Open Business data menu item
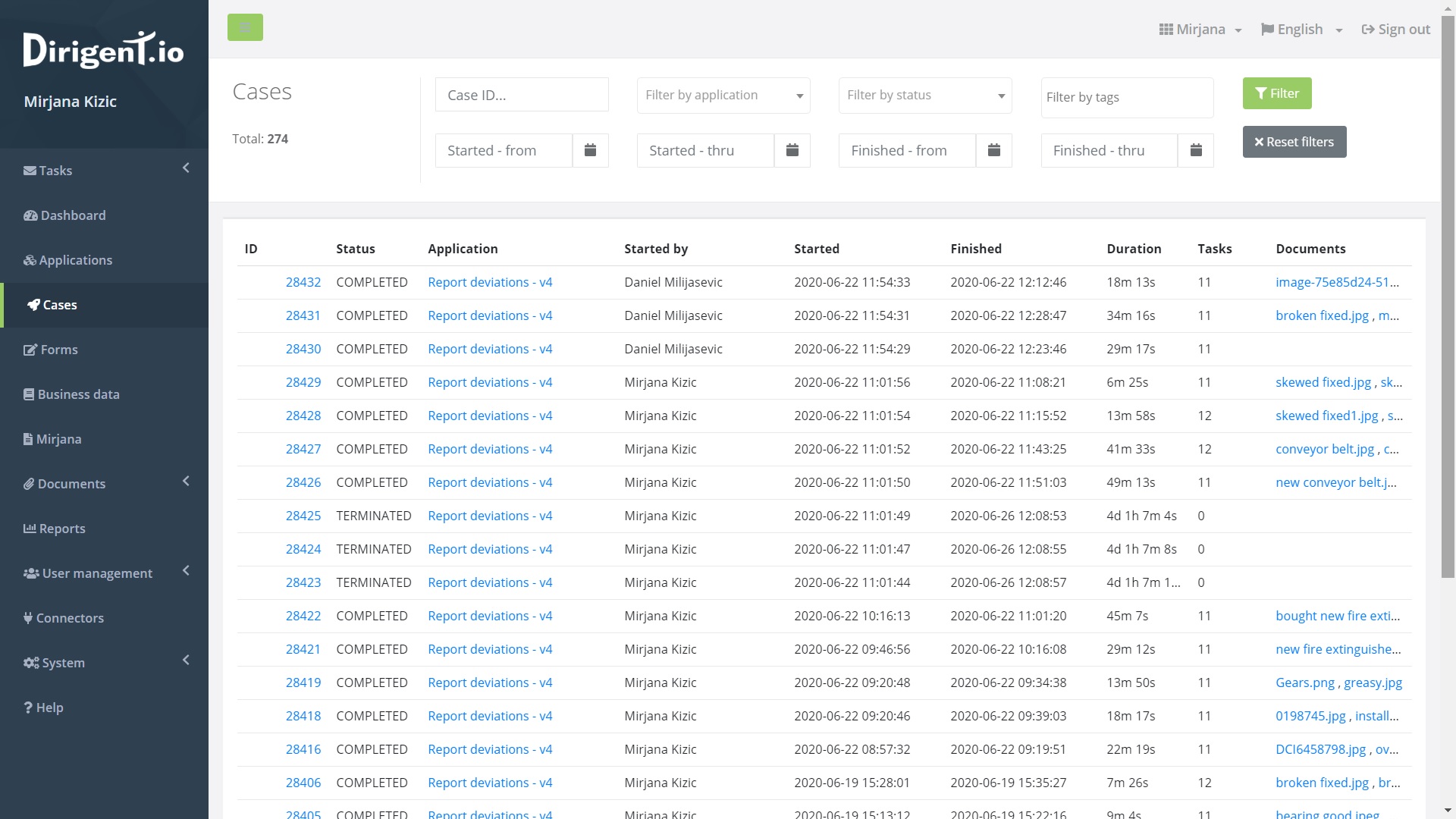1456x819 pixels. point(78,394)
